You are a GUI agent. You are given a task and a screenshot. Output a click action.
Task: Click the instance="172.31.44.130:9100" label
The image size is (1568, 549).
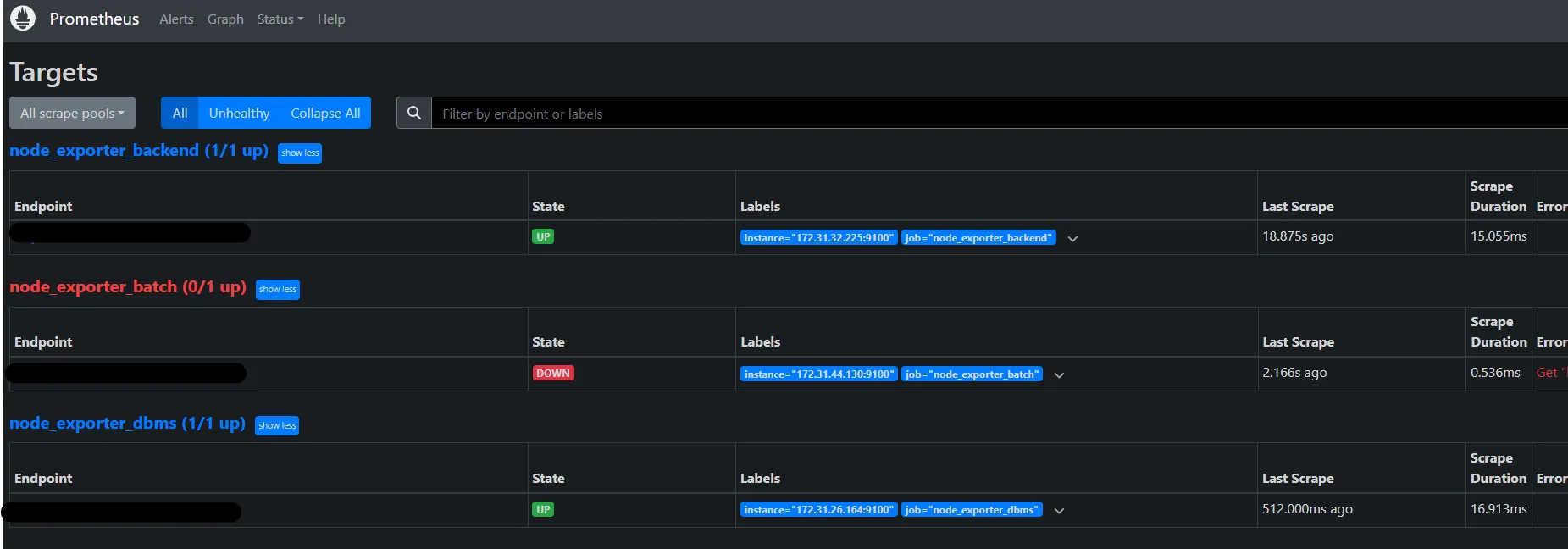tap(818, 374)
